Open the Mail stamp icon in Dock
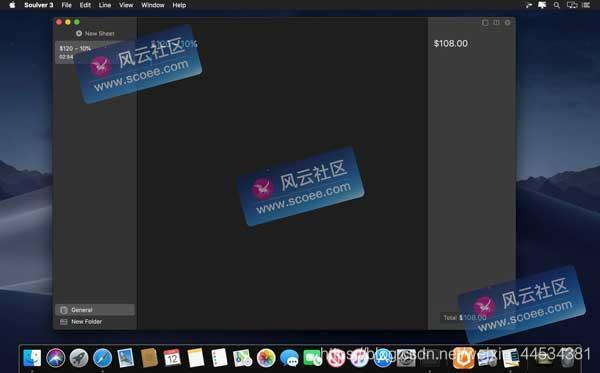The width and height of the screenshot is (600, 373). coord(126,358)
